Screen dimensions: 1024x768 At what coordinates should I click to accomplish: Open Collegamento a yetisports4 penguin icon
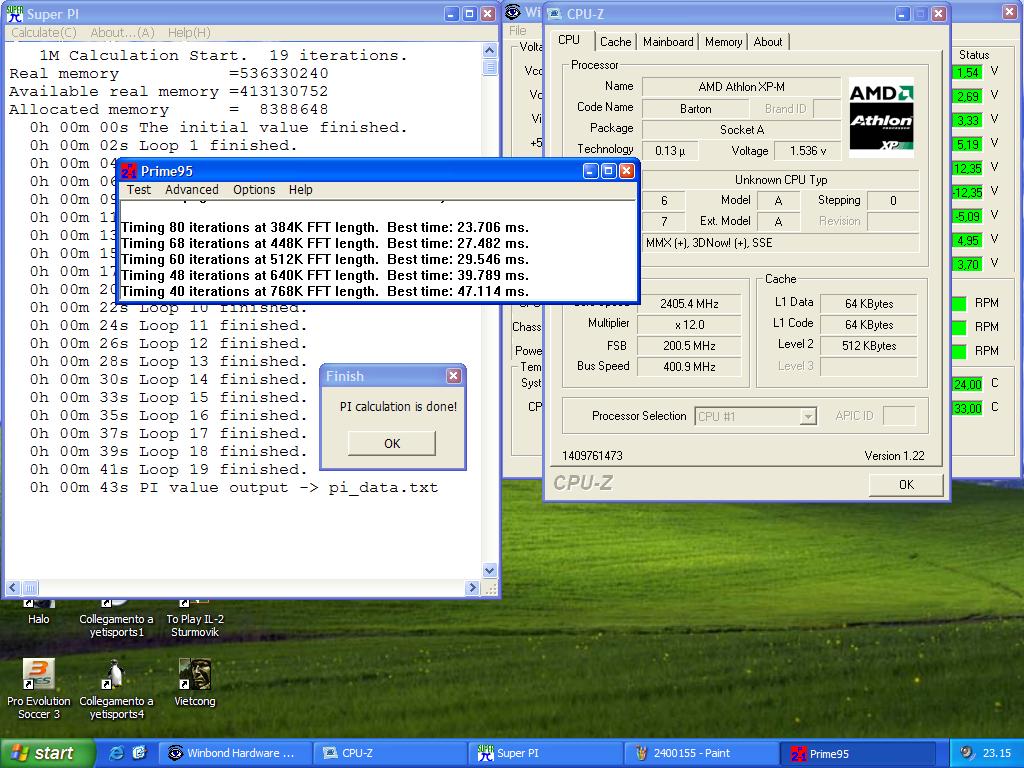tap(116, 688)
